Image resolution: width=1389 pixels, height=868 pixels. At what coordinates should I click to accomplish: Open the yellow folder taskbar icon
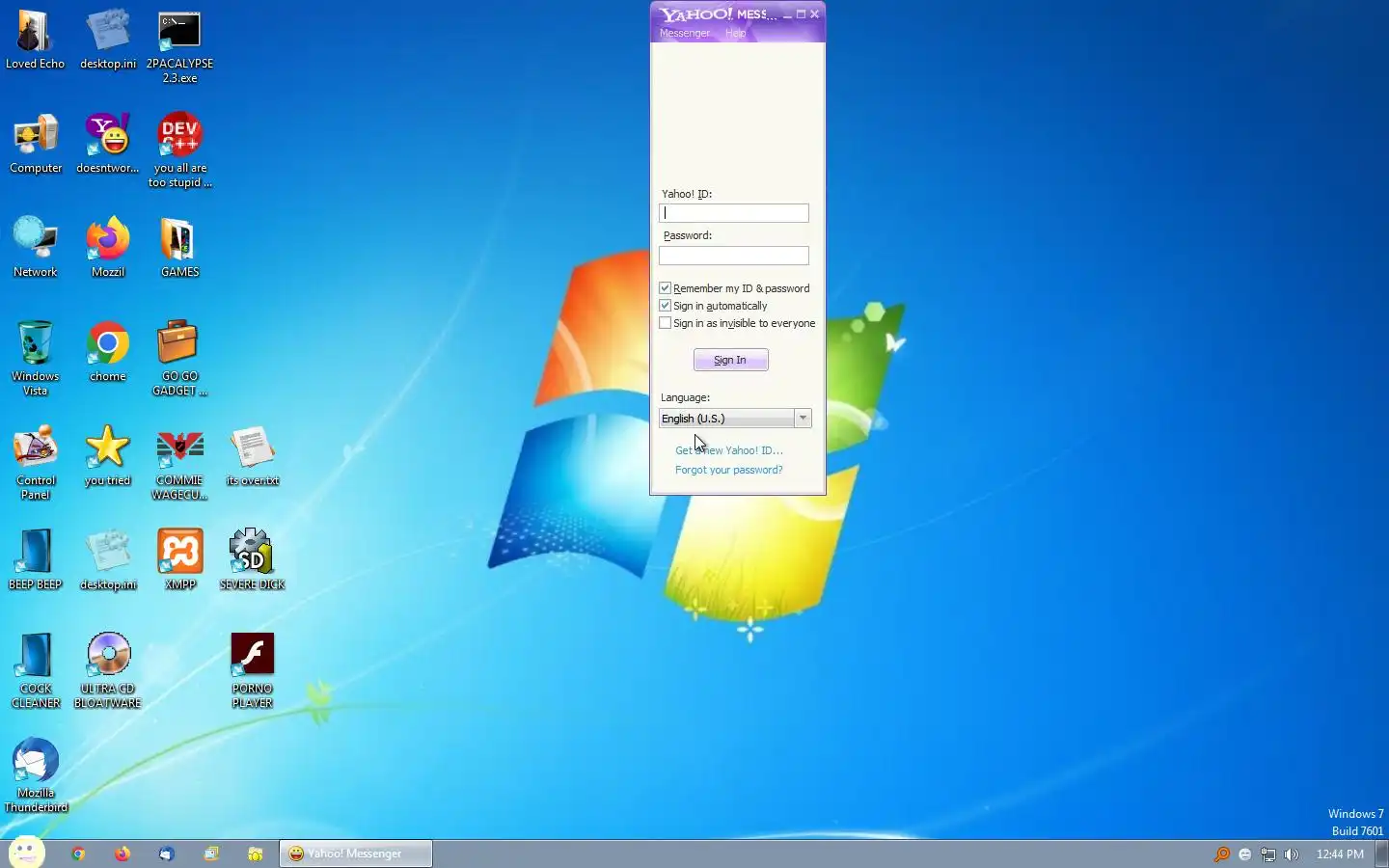255,854
